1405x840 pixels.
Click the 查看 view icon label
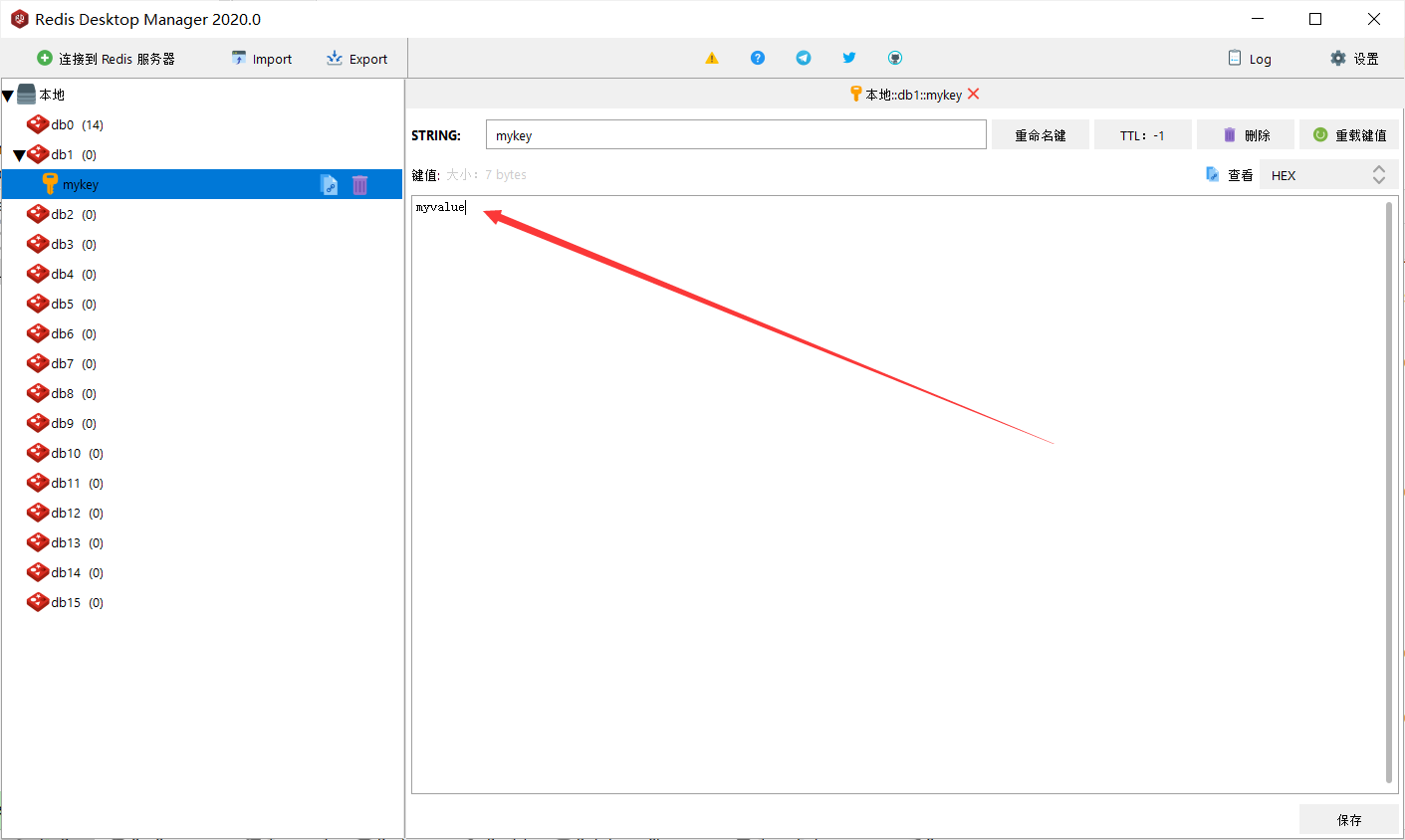coord(1229,174)
